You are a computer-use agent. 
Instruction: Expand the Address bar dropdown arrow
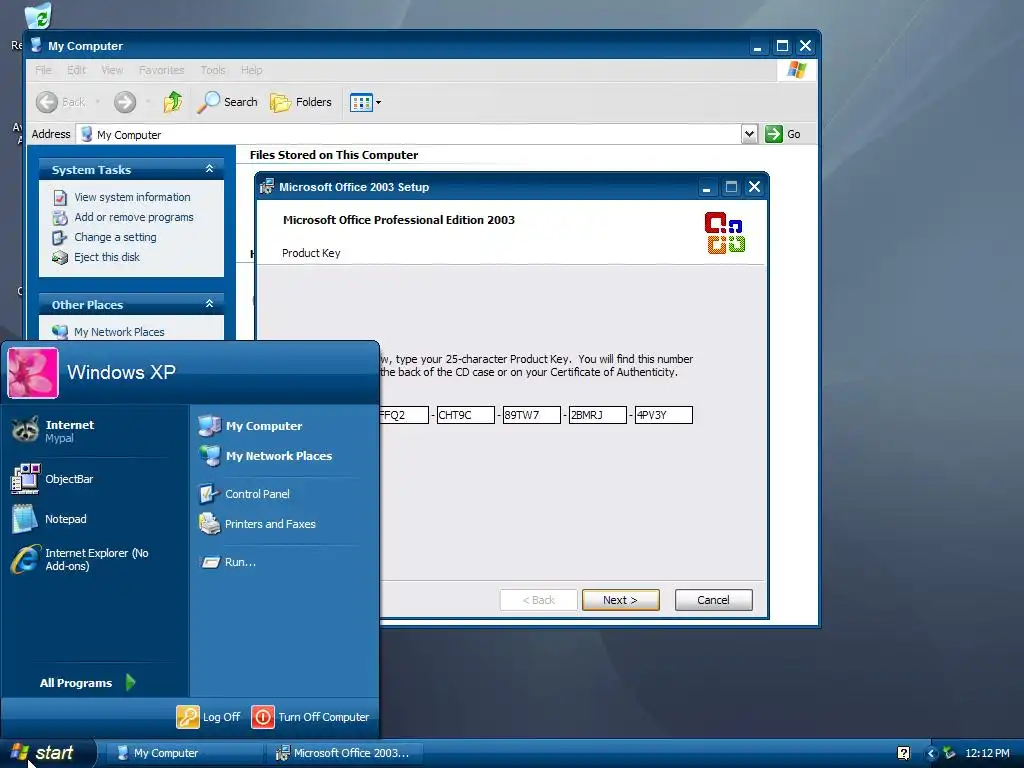749,134
